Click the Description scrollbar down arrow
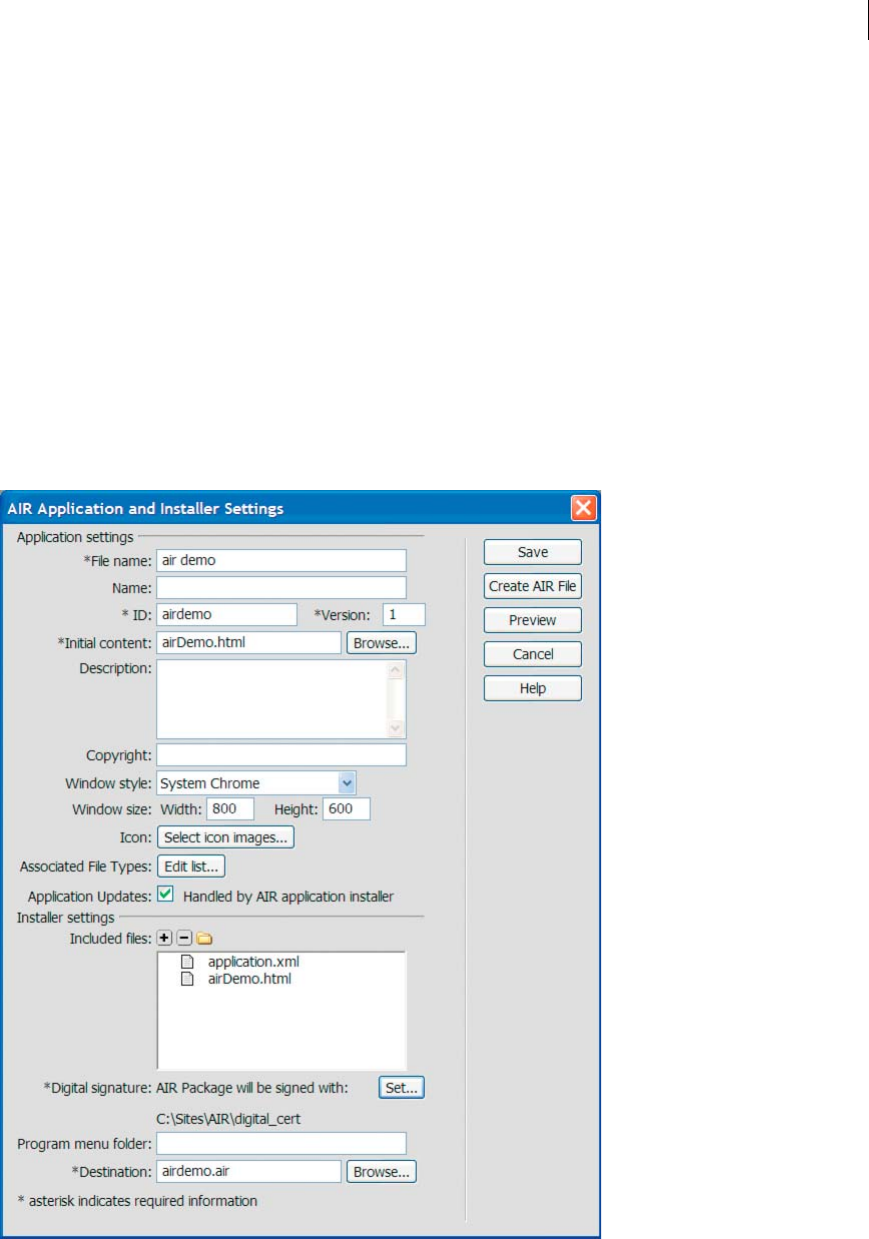 (395, 728)
